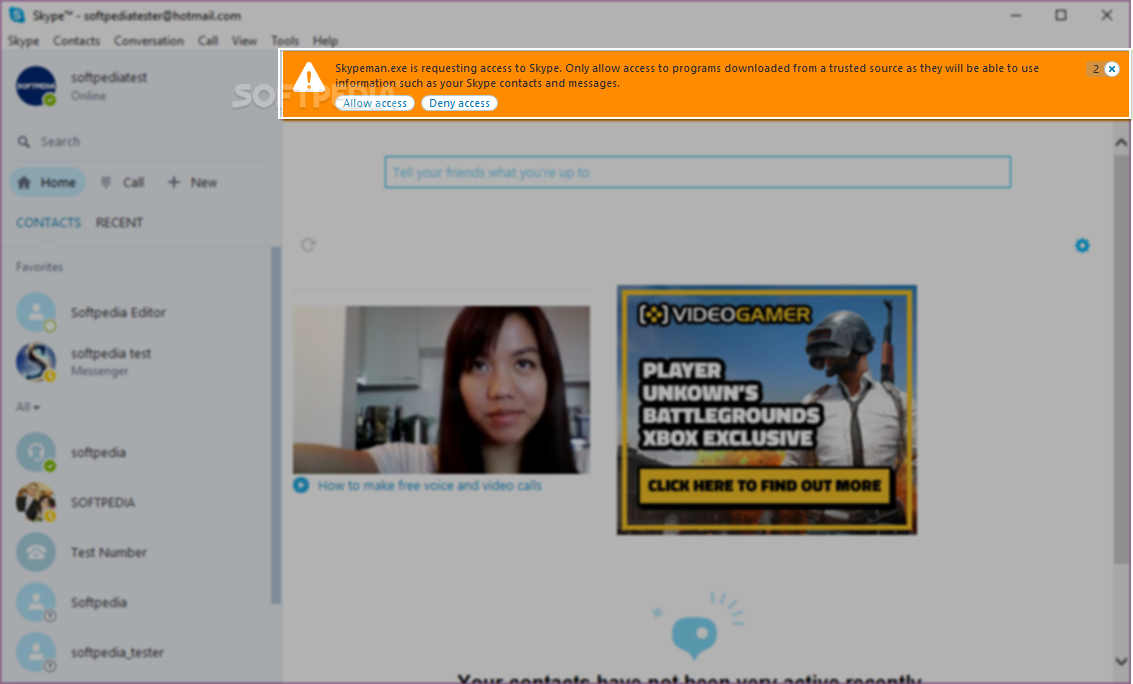Open the Skype menu
Screen dimensions: 1133x684
(x=23, y=40)
